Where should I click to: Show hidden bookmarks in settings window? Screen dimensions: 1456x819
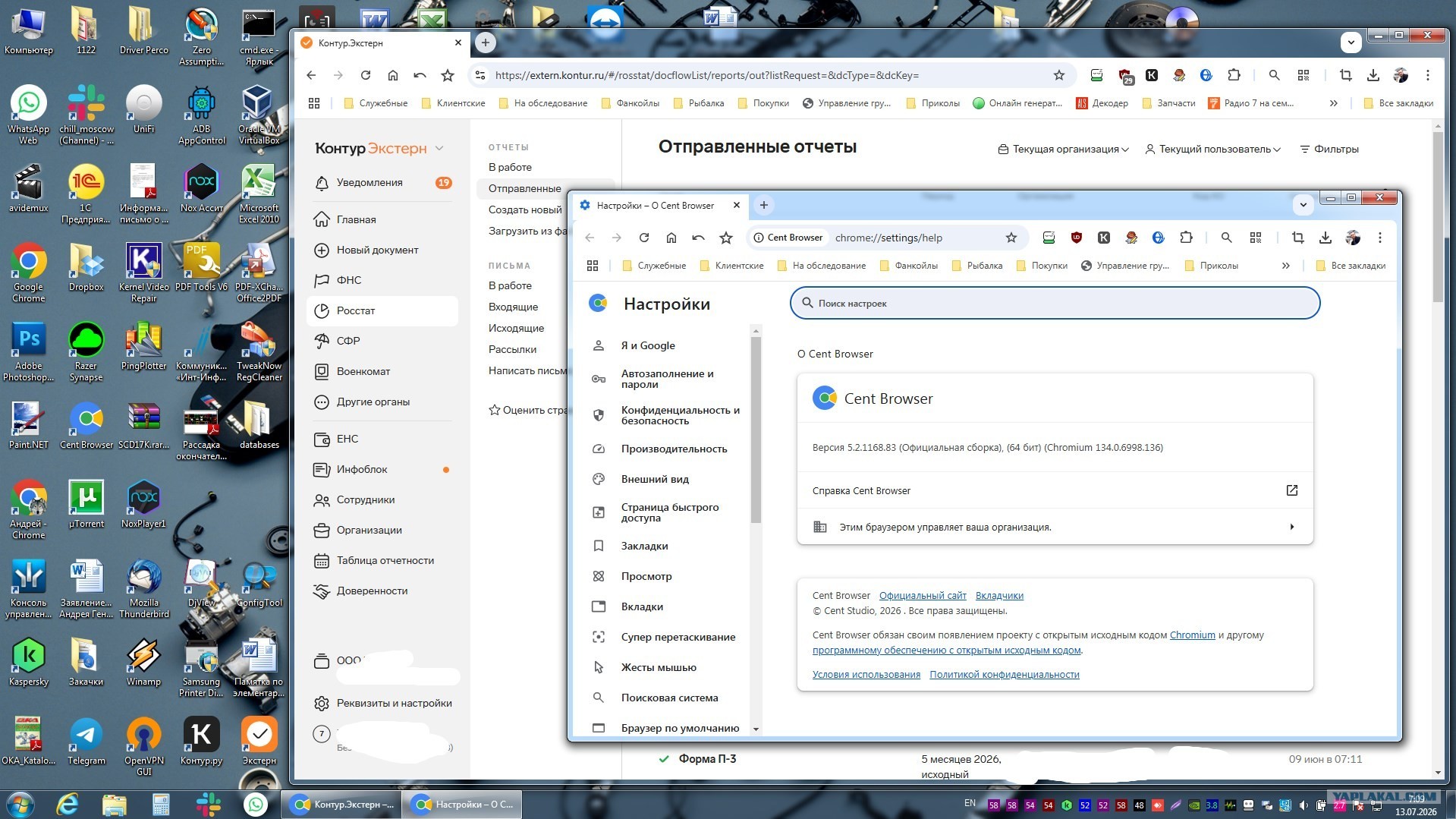pos(1285,266)
